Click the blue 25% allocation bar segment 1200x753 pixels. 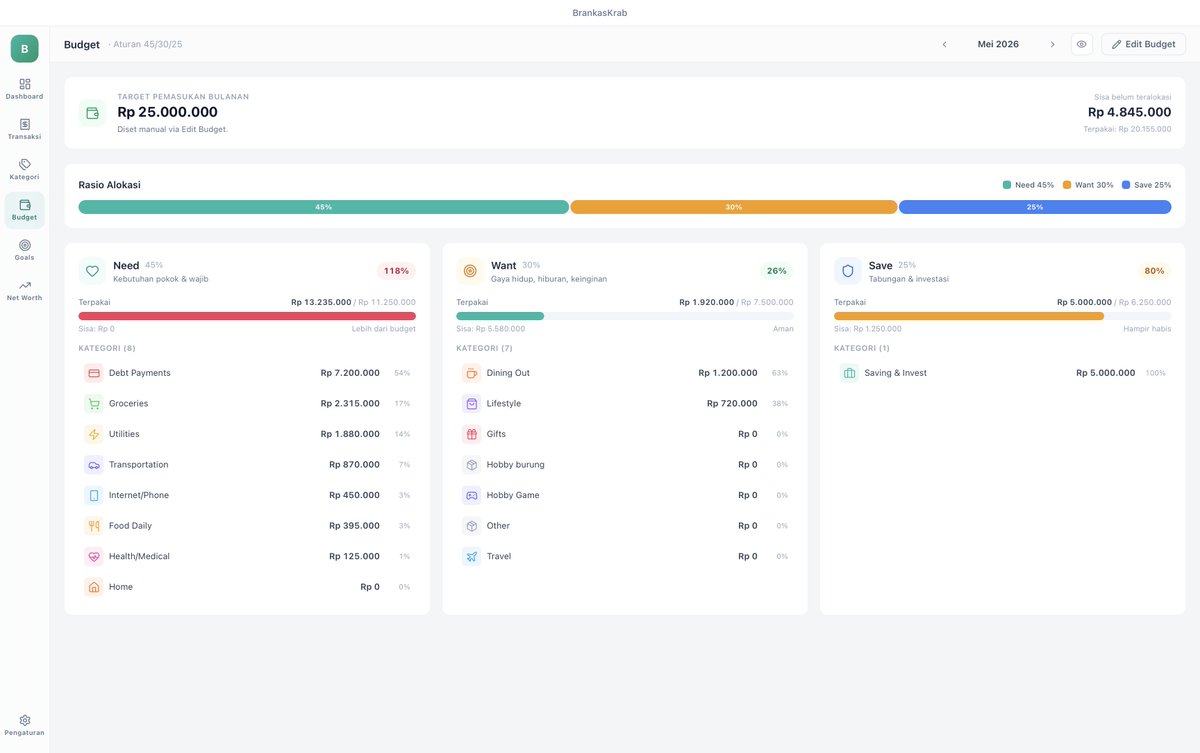(1035, 207)
